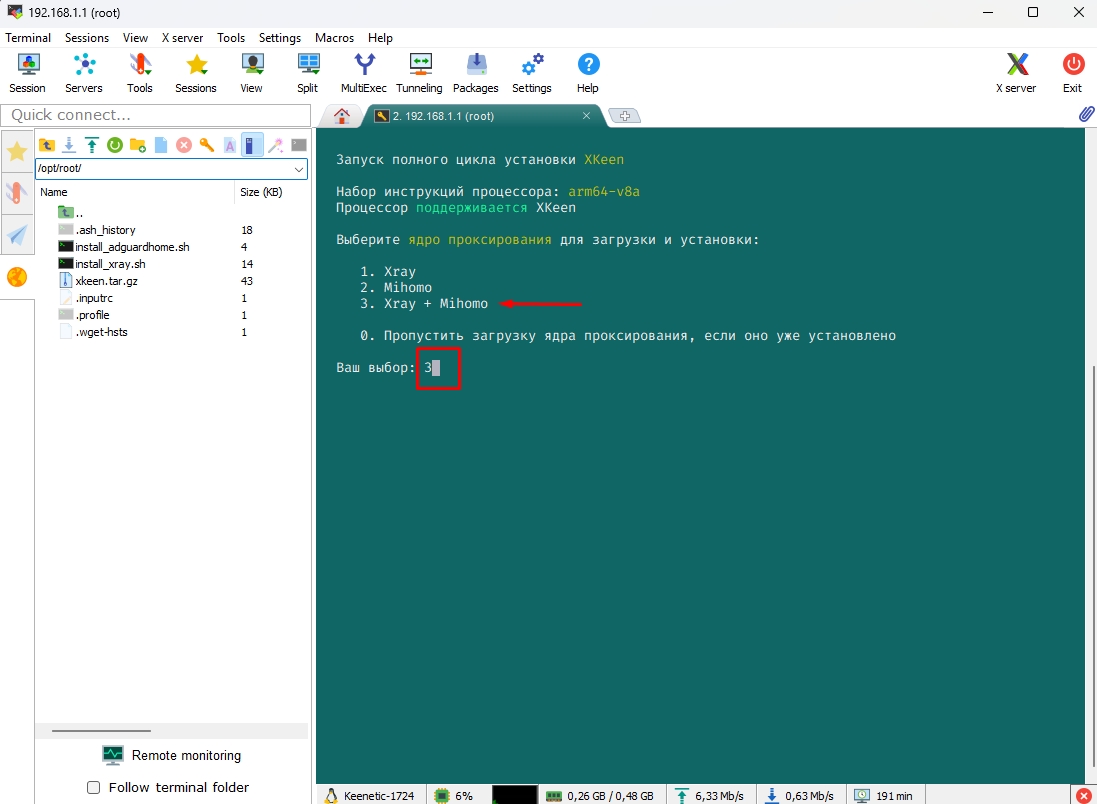Click the Split terminal icon

[x=307, y=73]
